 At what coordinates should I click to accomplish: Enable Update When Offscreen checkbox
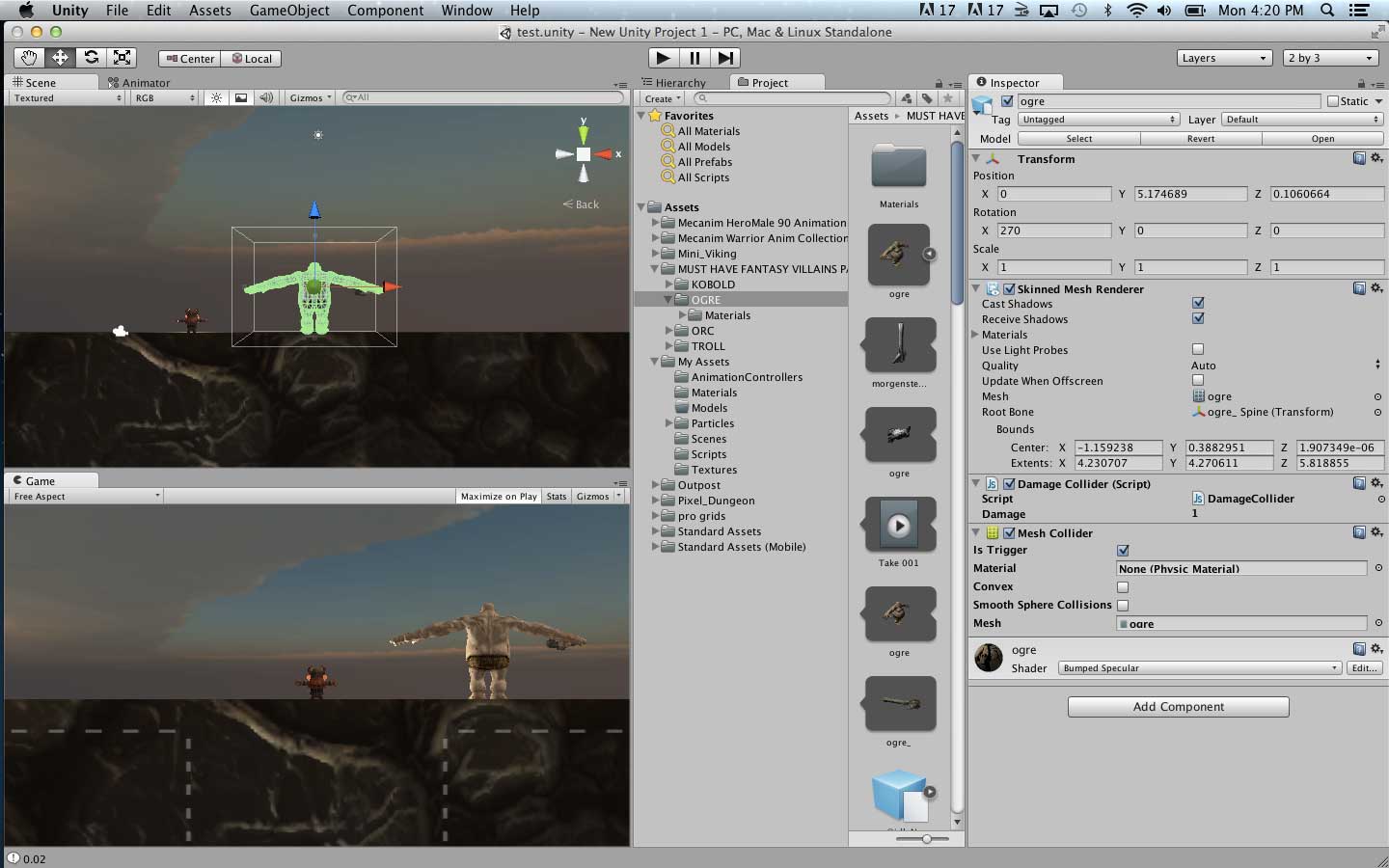(1198, 380)
